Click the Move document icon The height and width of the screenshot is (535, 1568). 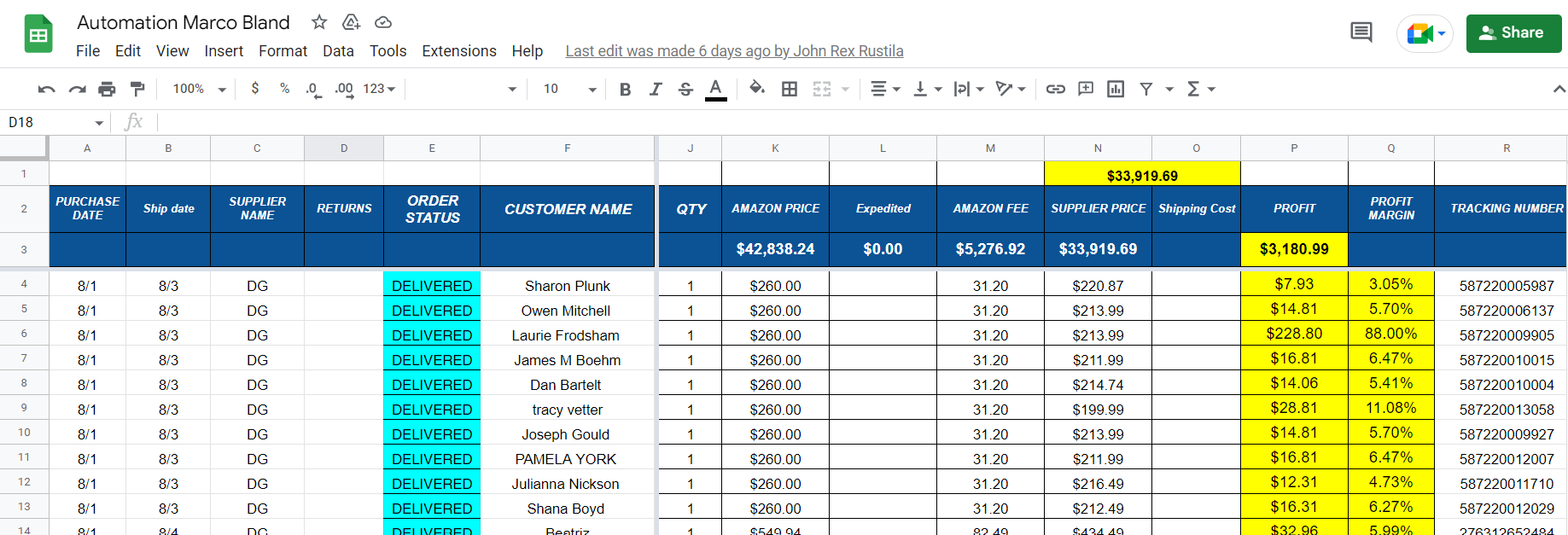(x=351, y=22)
